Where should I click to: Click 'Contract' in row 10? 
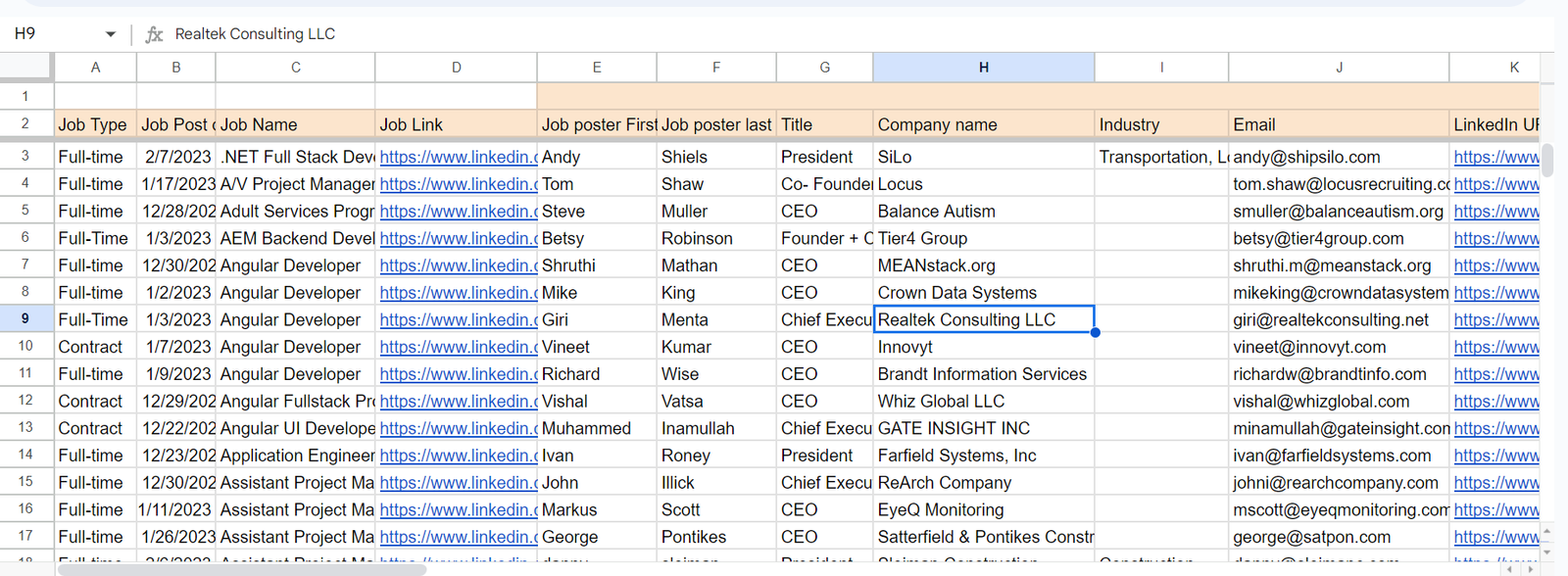click(95, 347)
